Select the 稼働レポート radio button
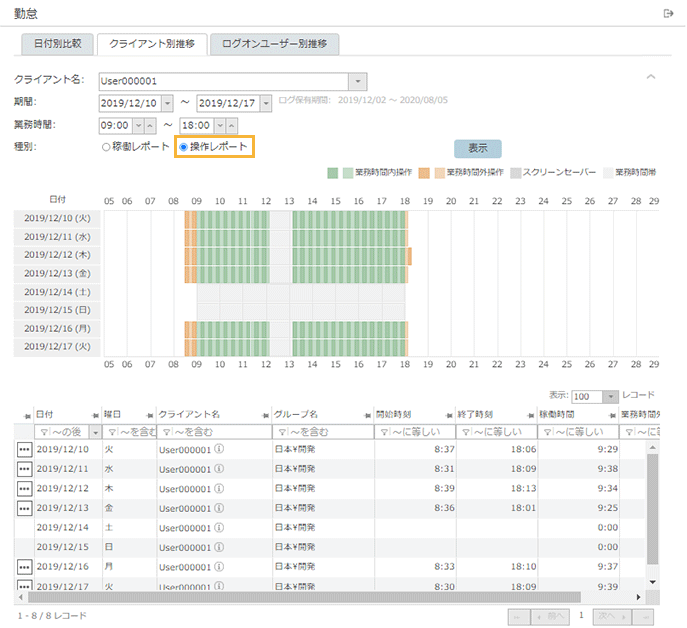This screenshot has height=628, width=687. click(x=106, y=147)
